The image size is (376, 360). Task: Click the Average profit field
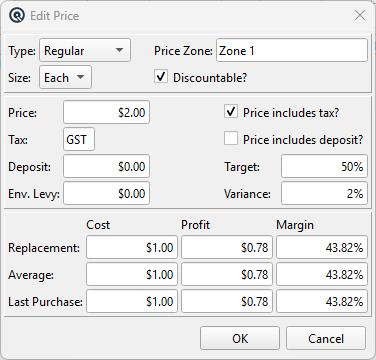pos(227,274)
